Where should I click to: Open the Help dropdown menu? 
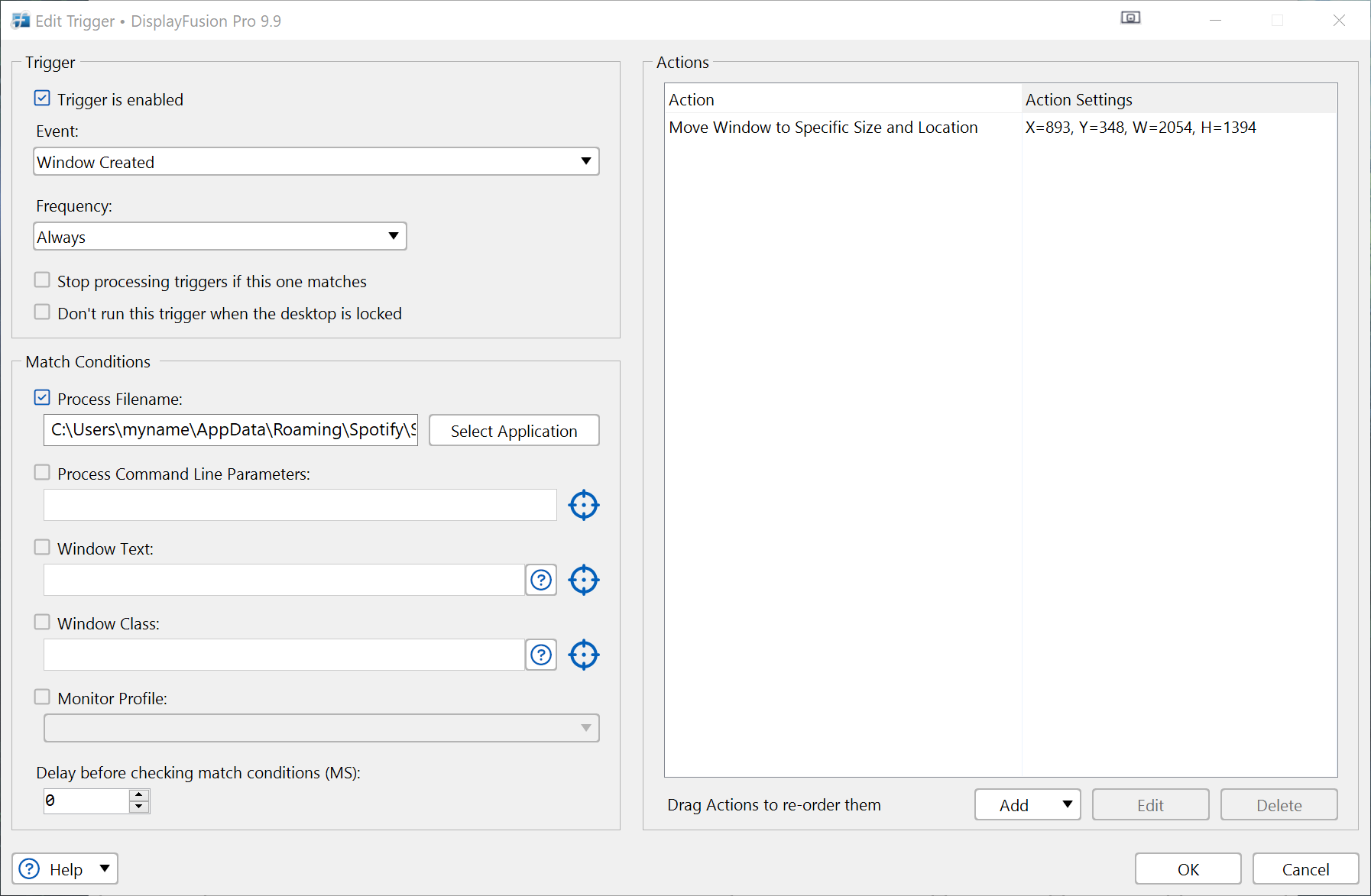[65, 869]
